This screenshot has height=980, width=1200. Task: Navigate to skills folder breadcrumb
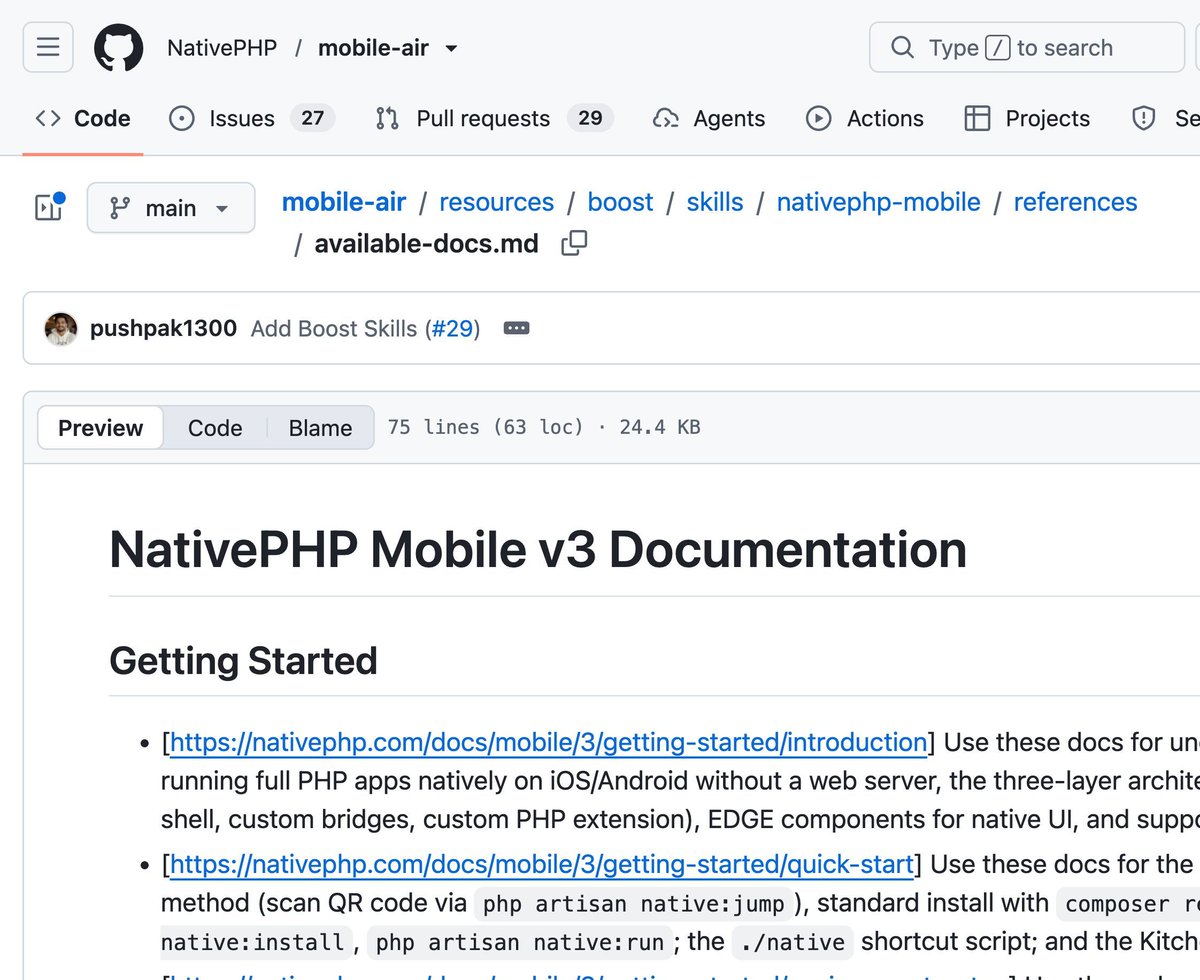click(715, 202)
